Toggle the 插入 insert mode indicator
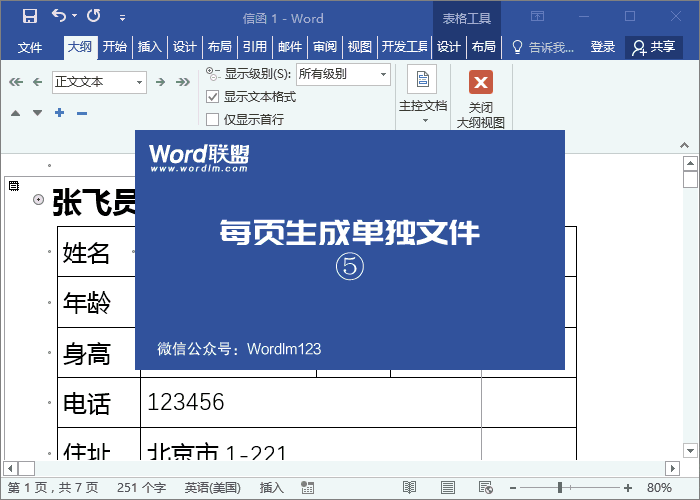The width and height of the screenshot is (700, 500). [271, 488]
